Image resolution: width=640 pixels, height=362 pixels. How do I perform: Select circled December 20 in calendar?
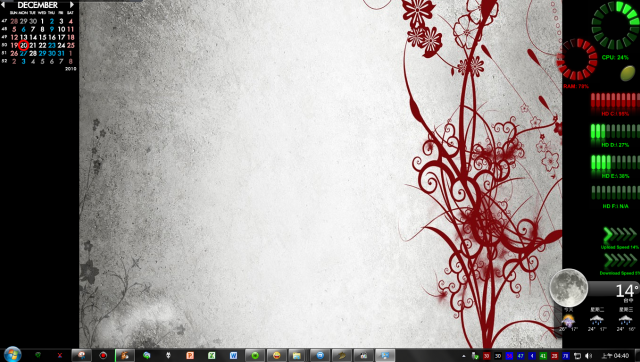[24, 45]
